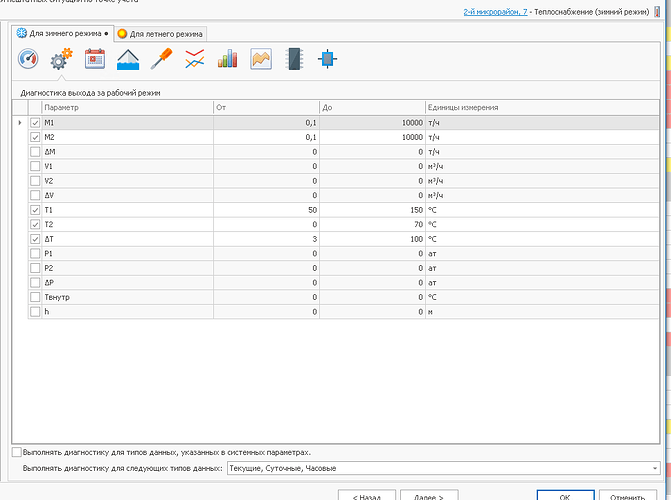Select the 'Для зимнего режима' tab

coord(60,34)
